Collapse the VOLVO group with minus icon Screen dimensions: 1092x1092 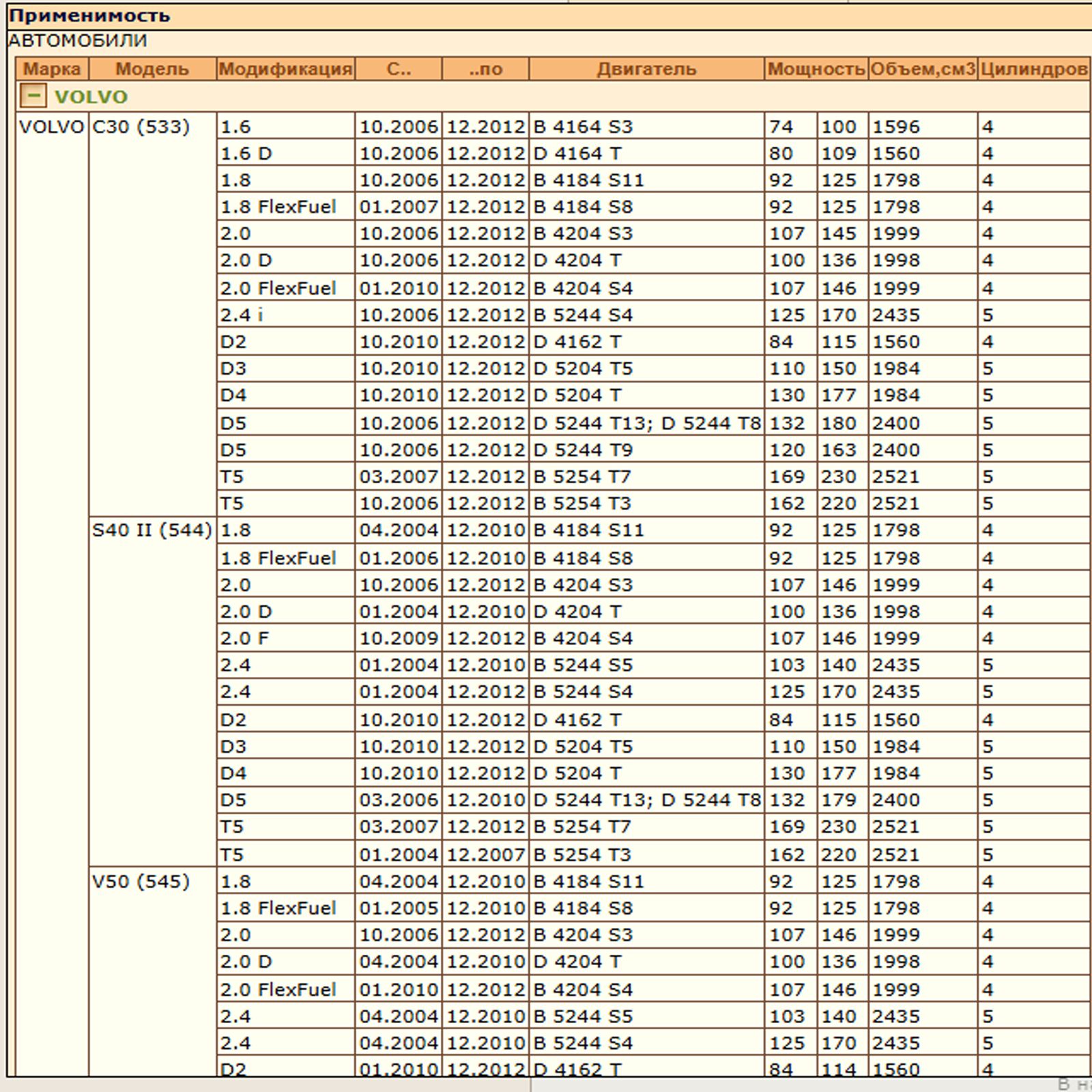33,96
